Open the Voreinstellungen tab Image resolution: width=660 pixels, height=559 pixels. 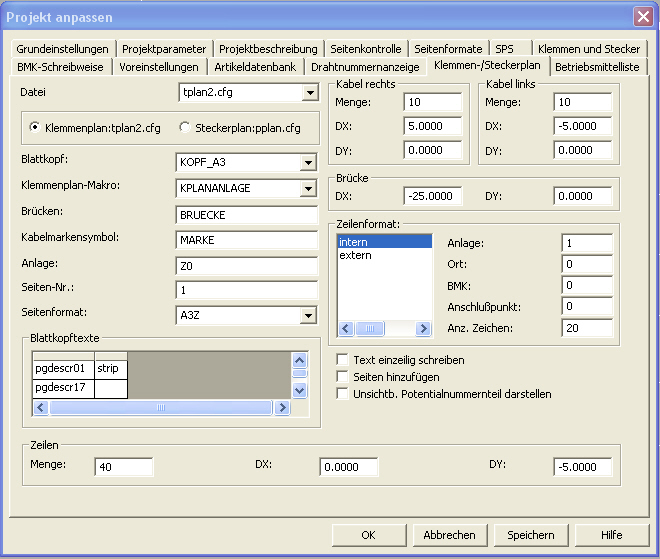click(159, 67)
